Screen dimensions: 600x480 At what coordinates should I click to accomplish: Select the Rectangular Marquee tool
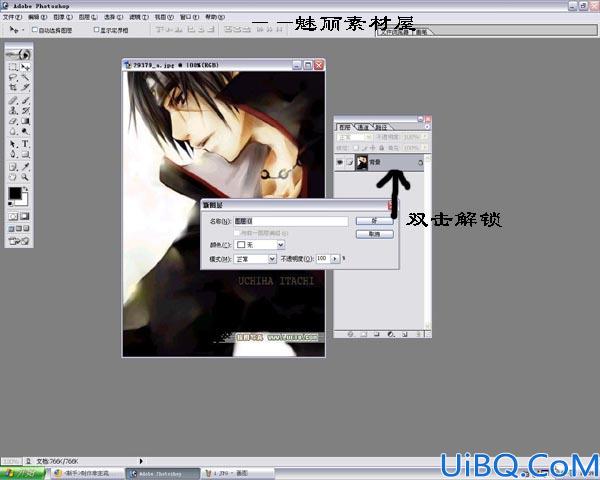pyautogui.click(x=13, y=67)
